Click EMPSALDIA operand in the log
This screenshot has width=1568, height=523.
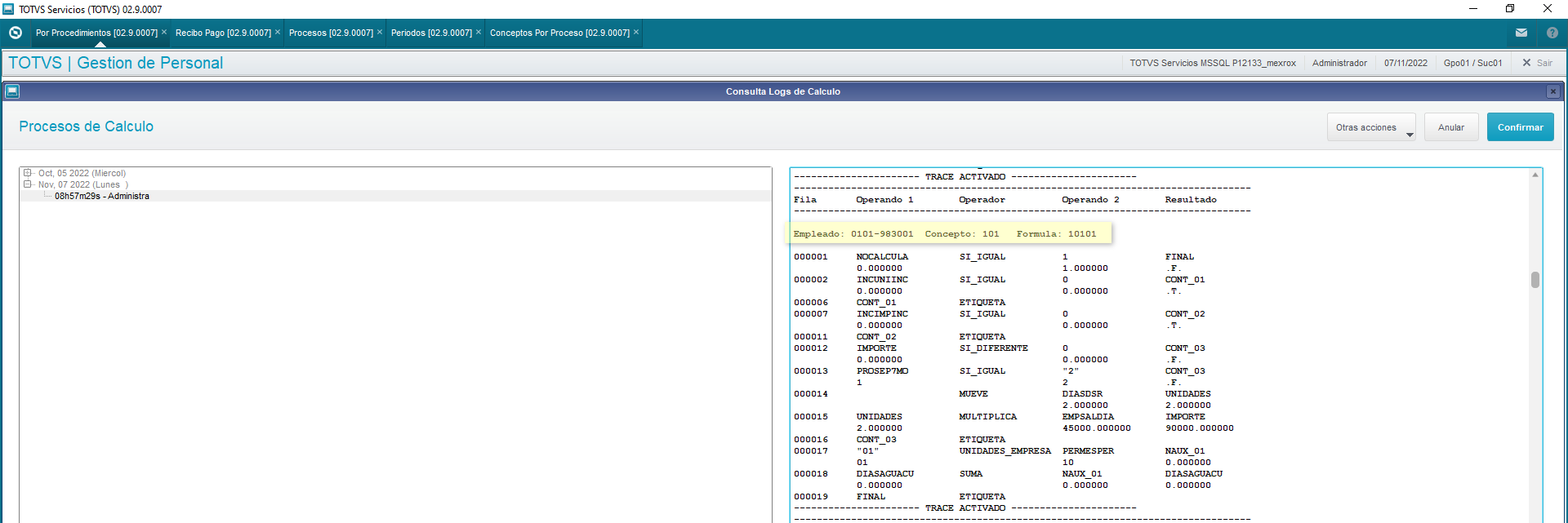[x=1088, y=416]
